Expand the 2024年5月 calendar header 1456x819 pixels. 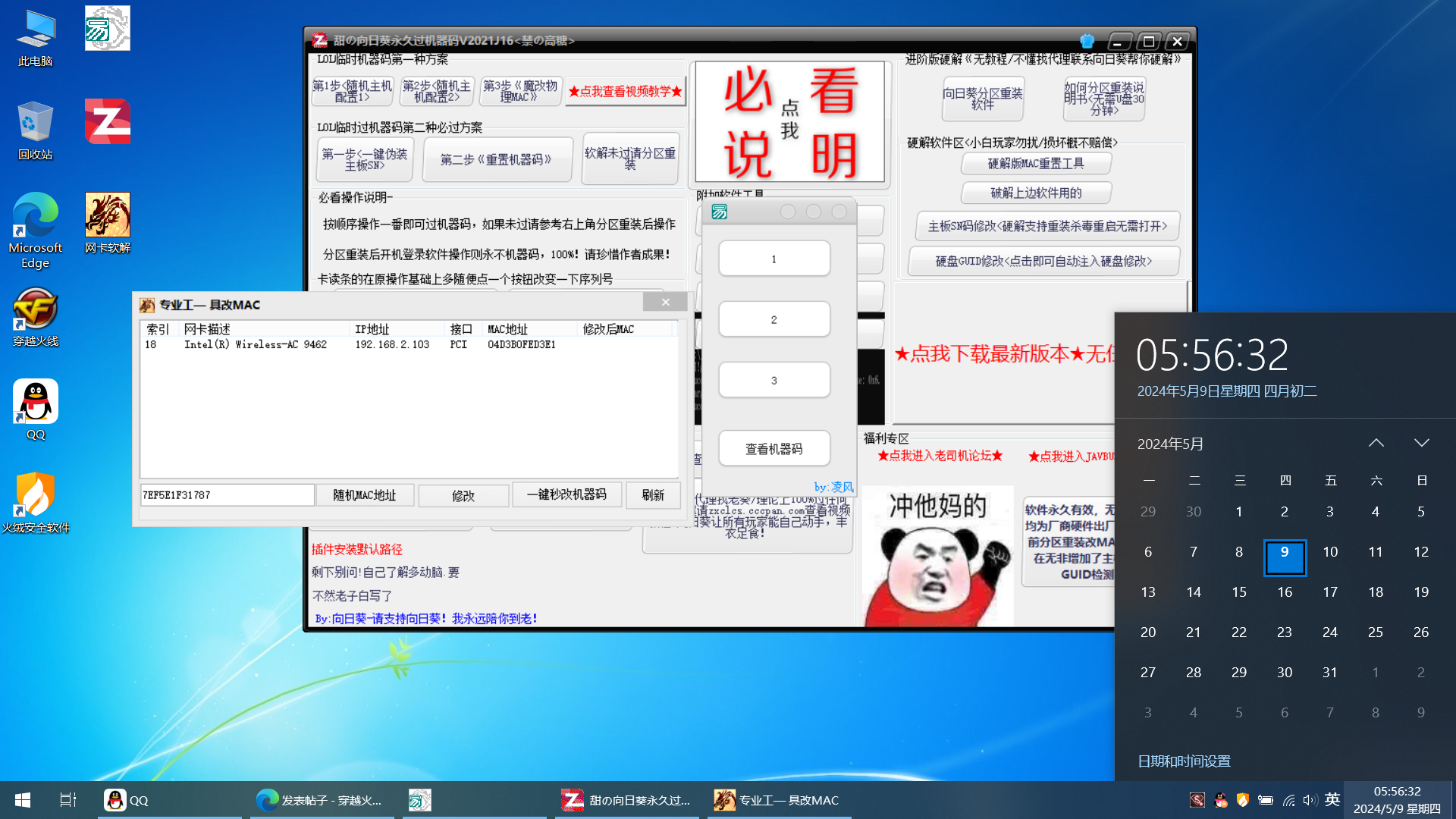coord(1170,444)
